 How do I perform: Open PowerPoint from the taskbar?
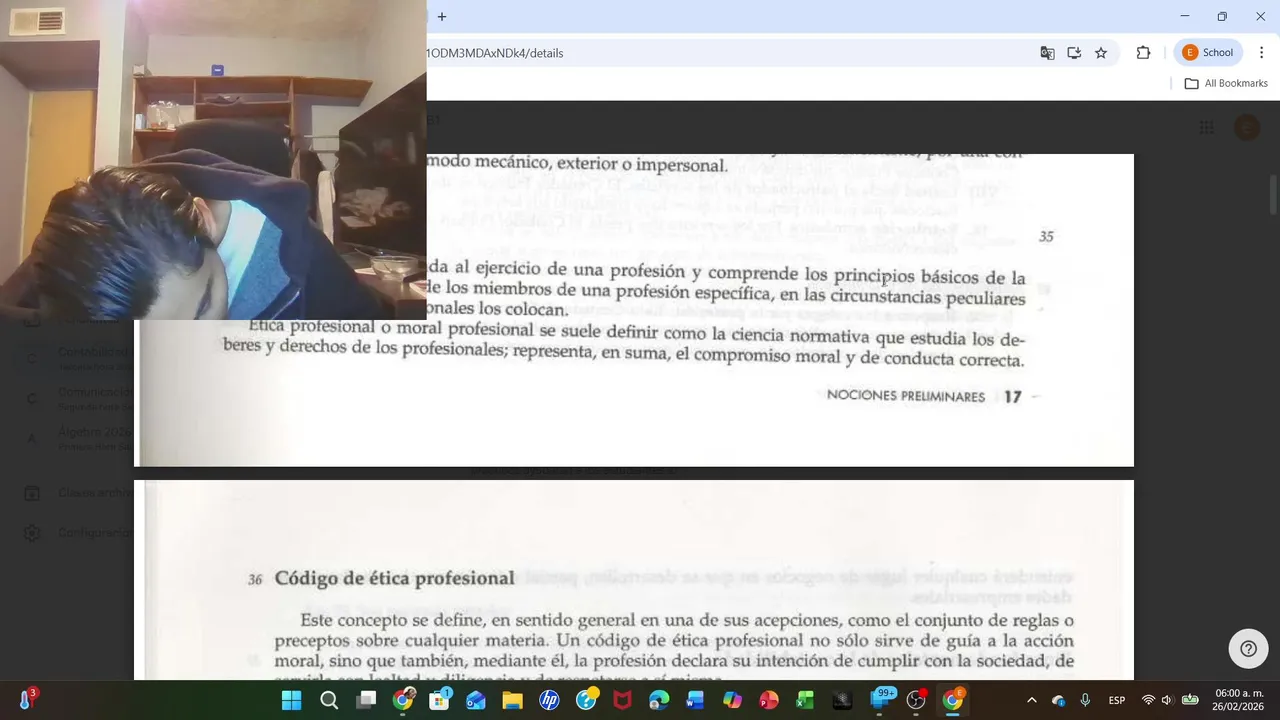point(769,700)
